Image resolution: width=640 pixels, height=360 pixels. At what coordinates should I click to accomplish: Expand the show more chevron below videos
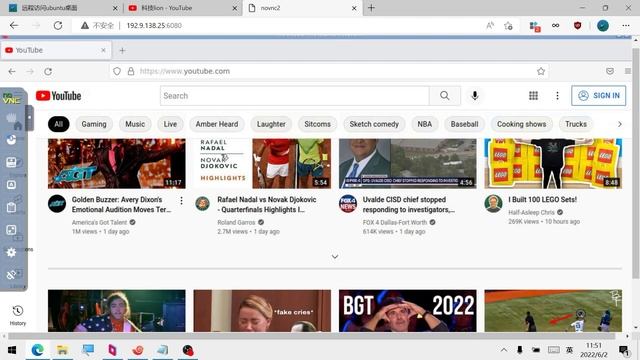(x=335, y=257)
